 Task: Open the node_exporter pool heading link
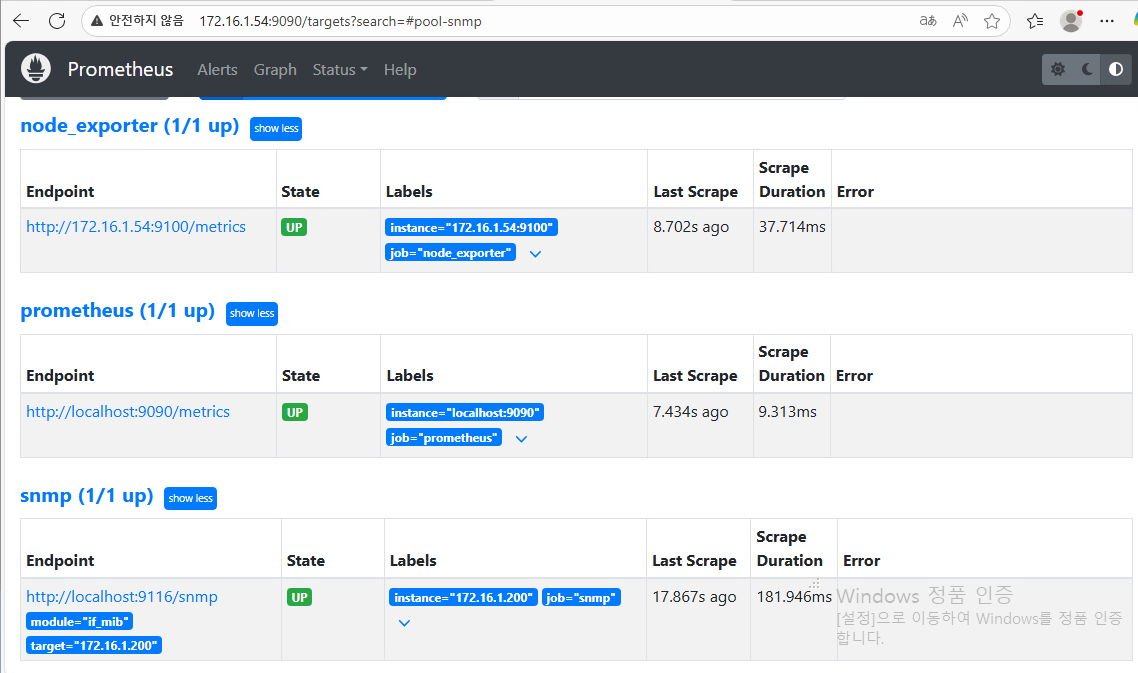pos(130,126)
